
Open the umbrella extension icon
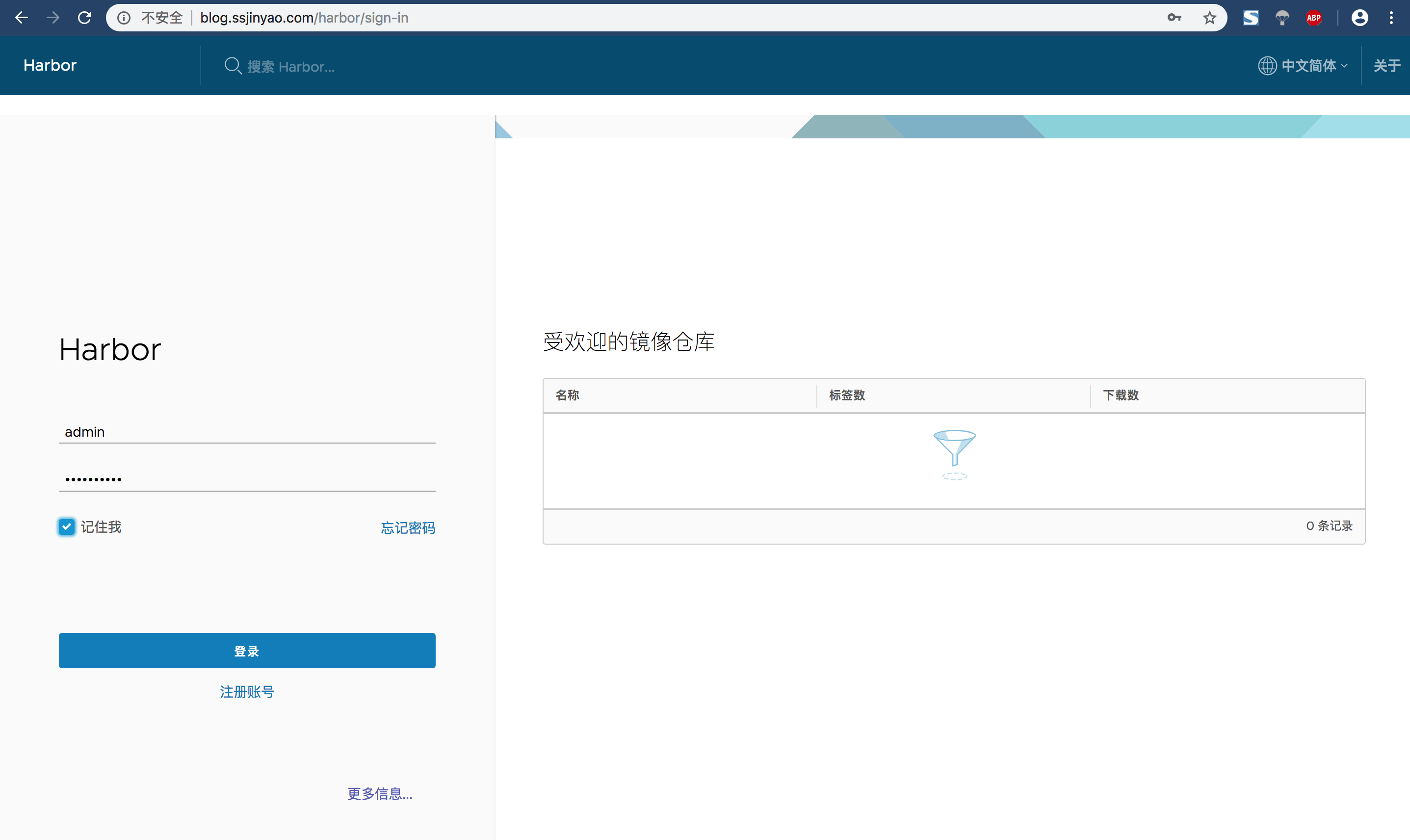(x=1282, y=18)
